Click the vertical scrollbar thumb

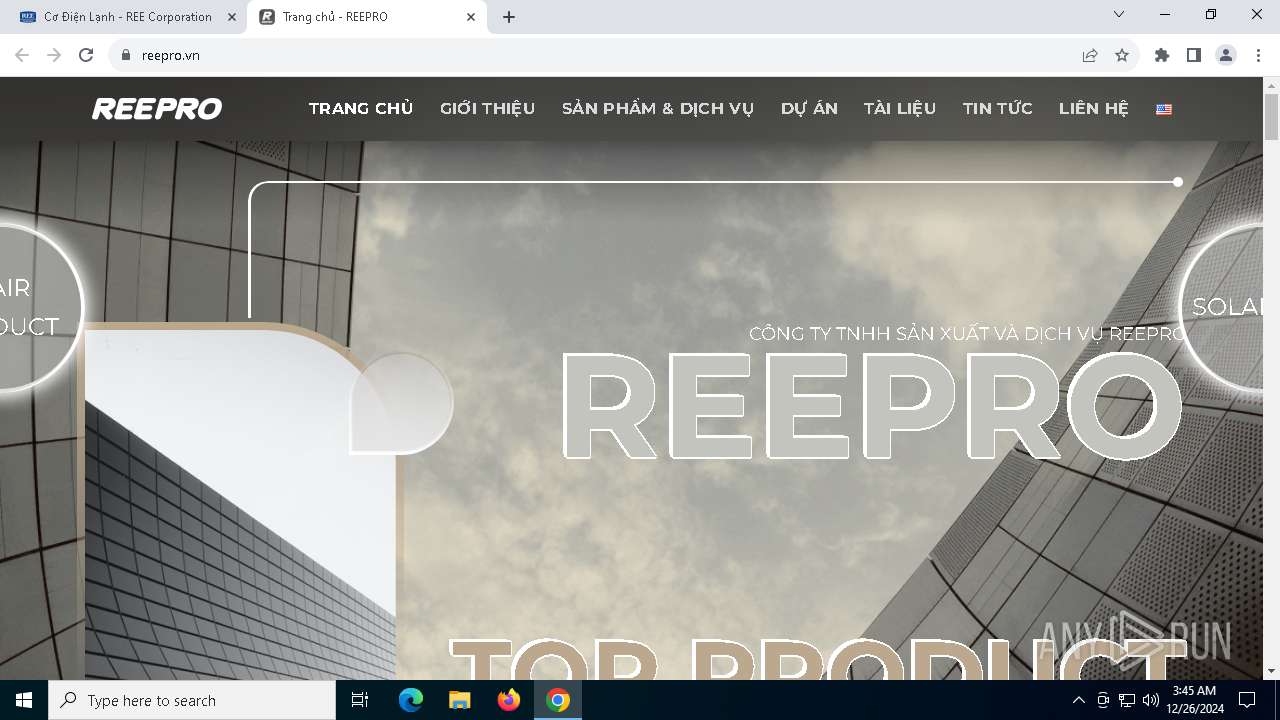1271,118
